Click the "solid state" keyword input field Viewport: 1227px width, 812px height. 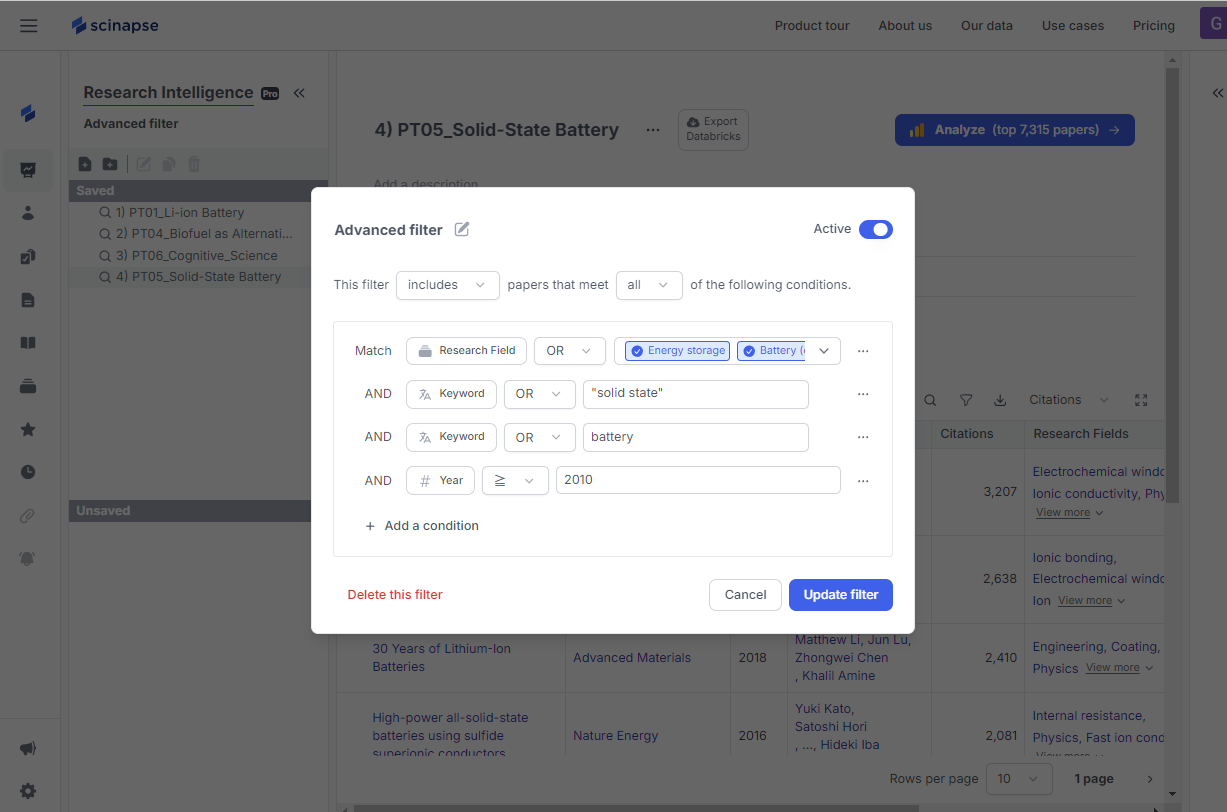pos(695,394)
